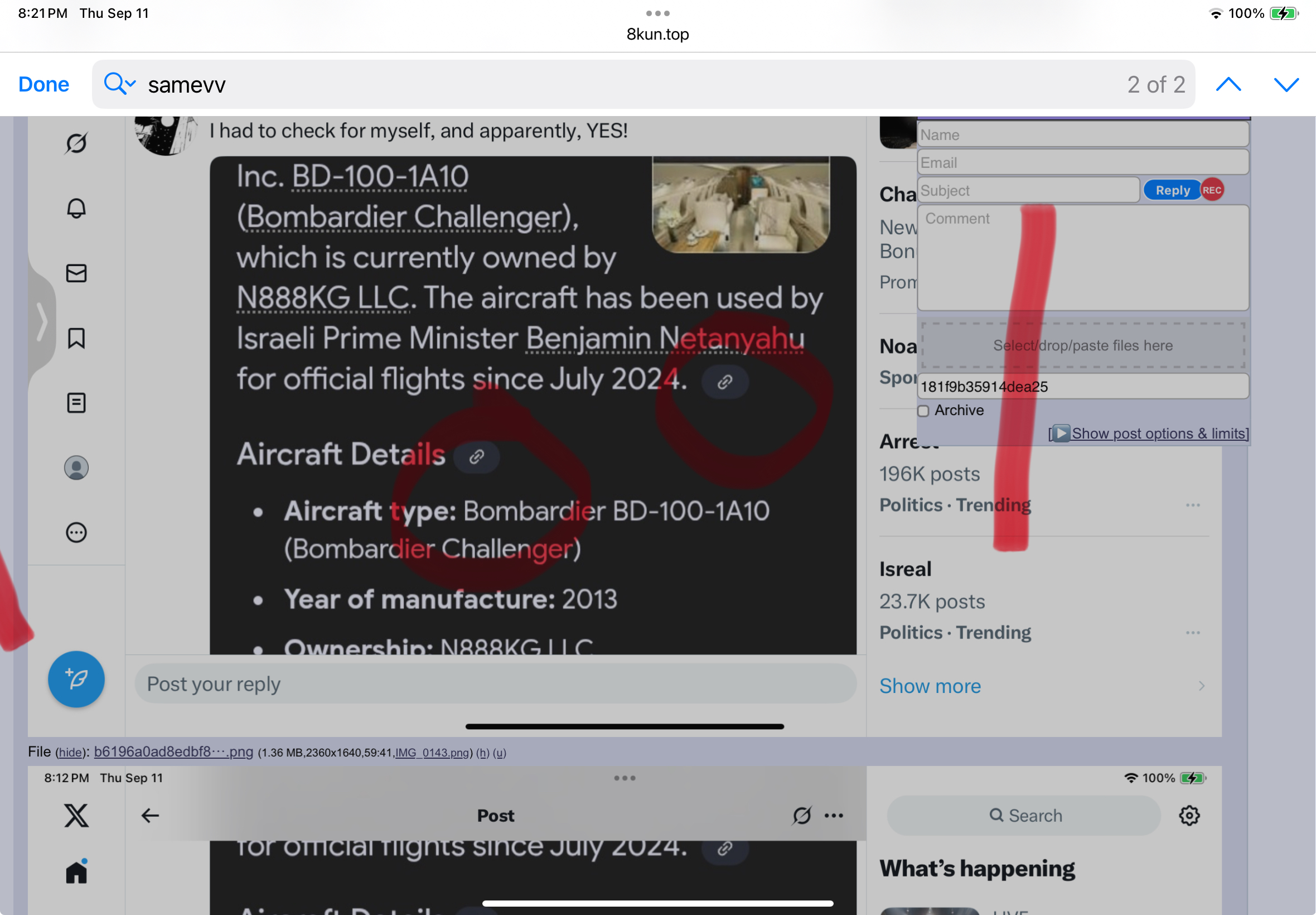The height and width of the screenshot is (915, 1316).
Task: Tap the 8kun.top address bar
Action: (x=657, y=35)
